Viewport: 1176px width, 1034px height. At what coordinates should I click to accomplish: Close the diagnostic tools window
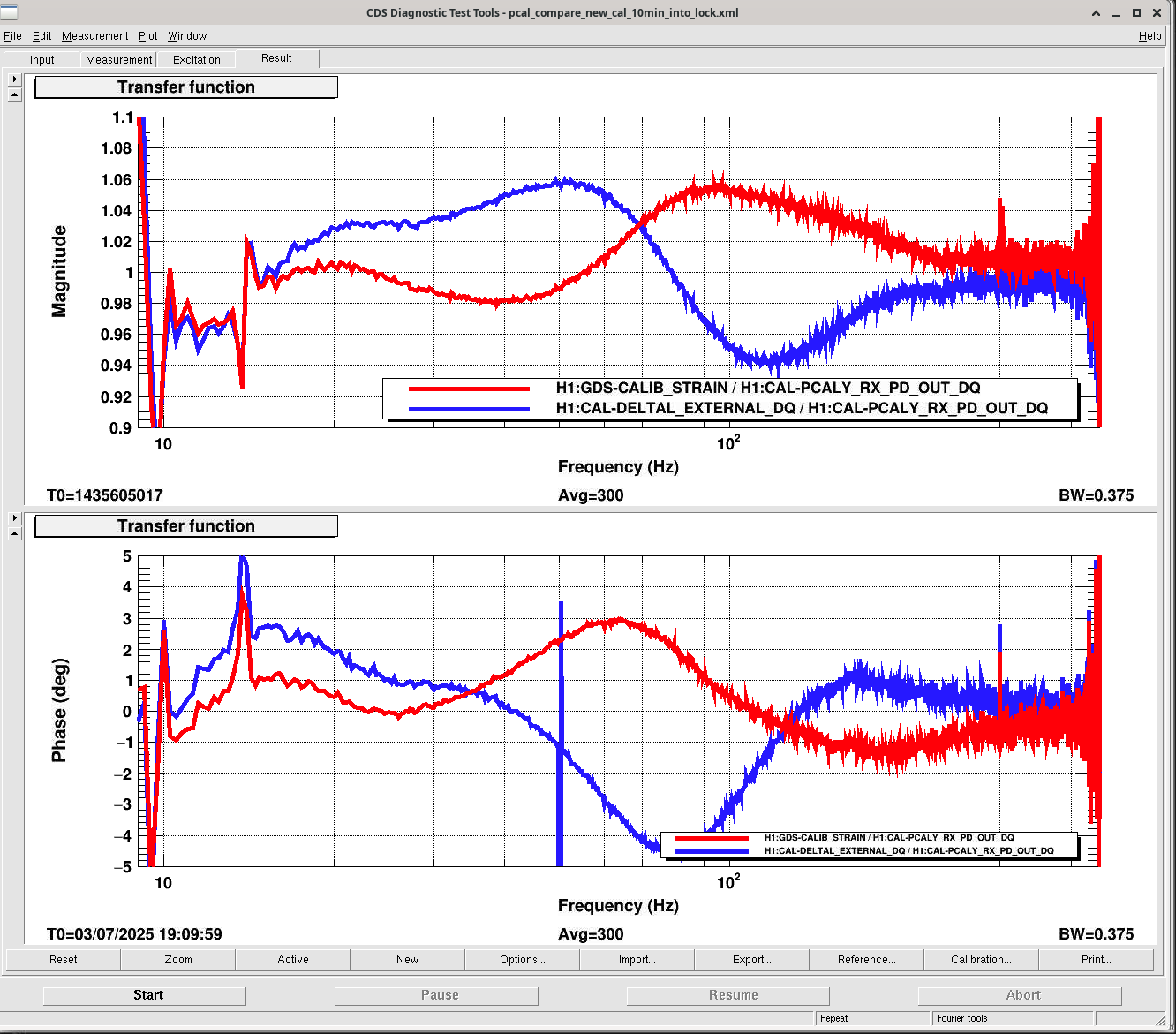pyautogui.click(x=1157, y=13)
